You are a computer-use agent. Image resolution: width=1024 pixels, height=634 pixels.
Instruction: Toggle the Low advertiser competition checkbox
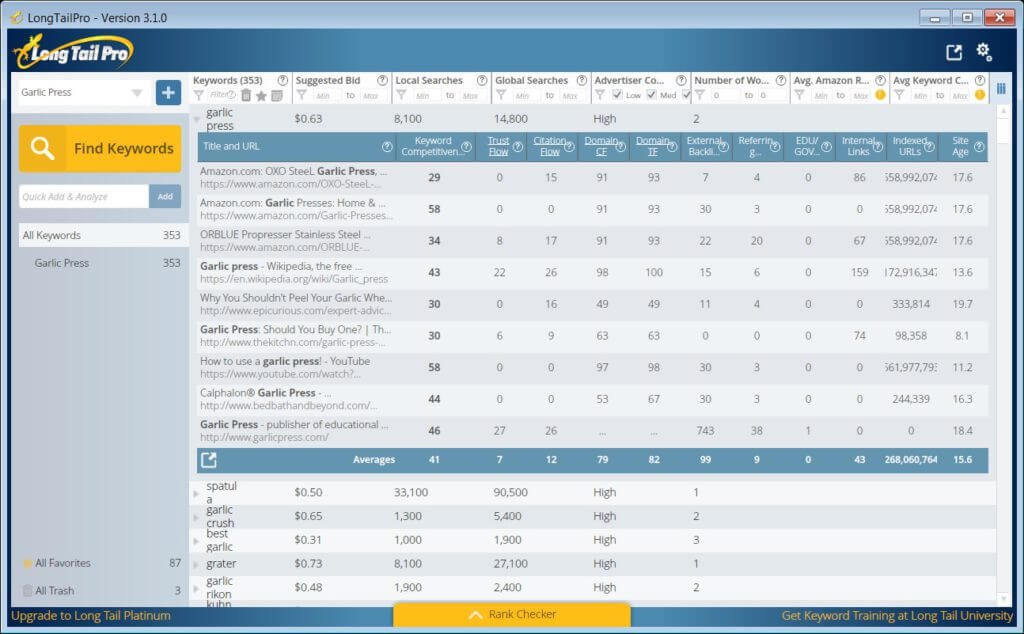point(617,95)
